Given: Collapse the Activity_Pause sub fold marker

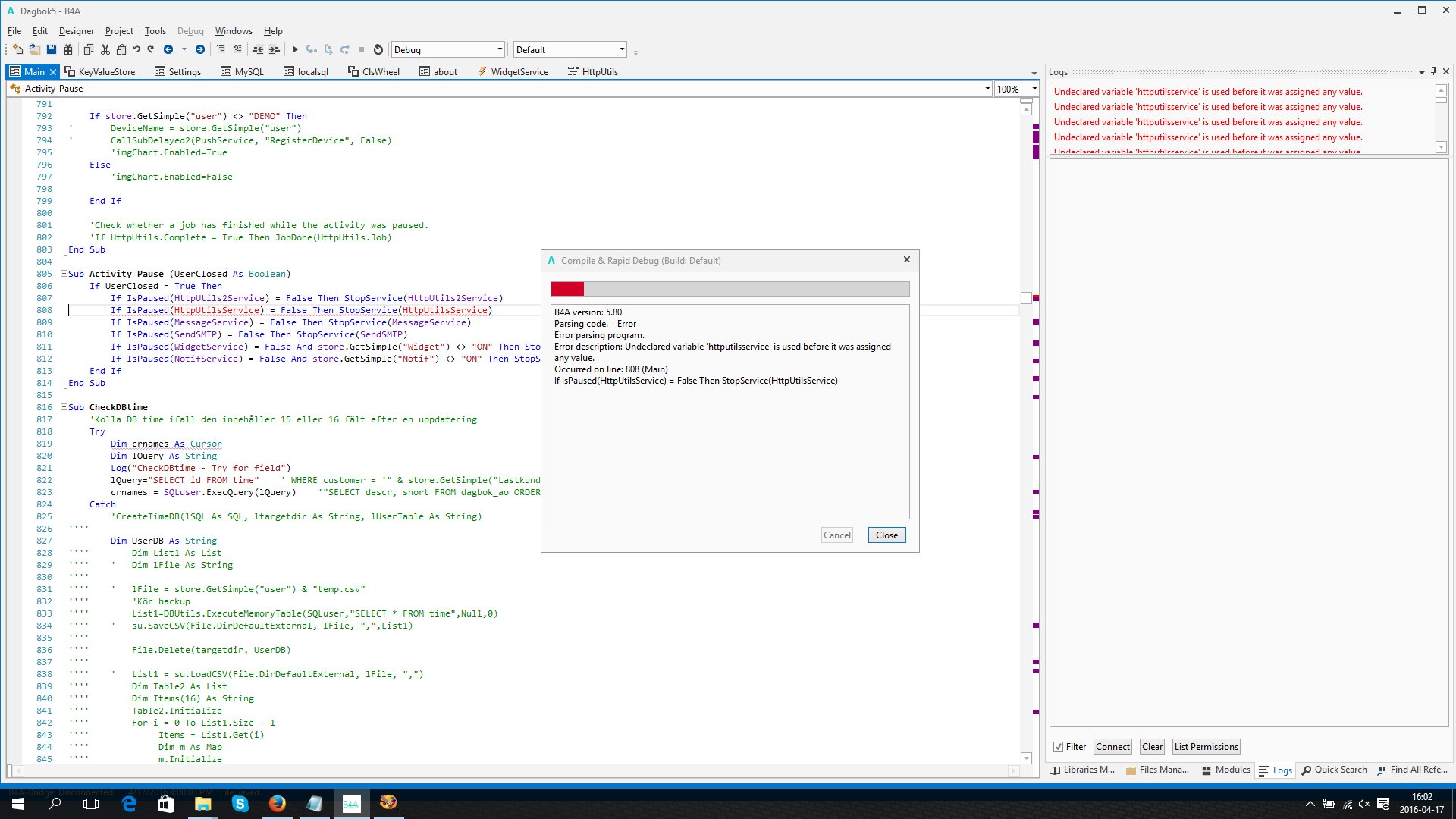Looking at the screenshot, I should point(64,274).
